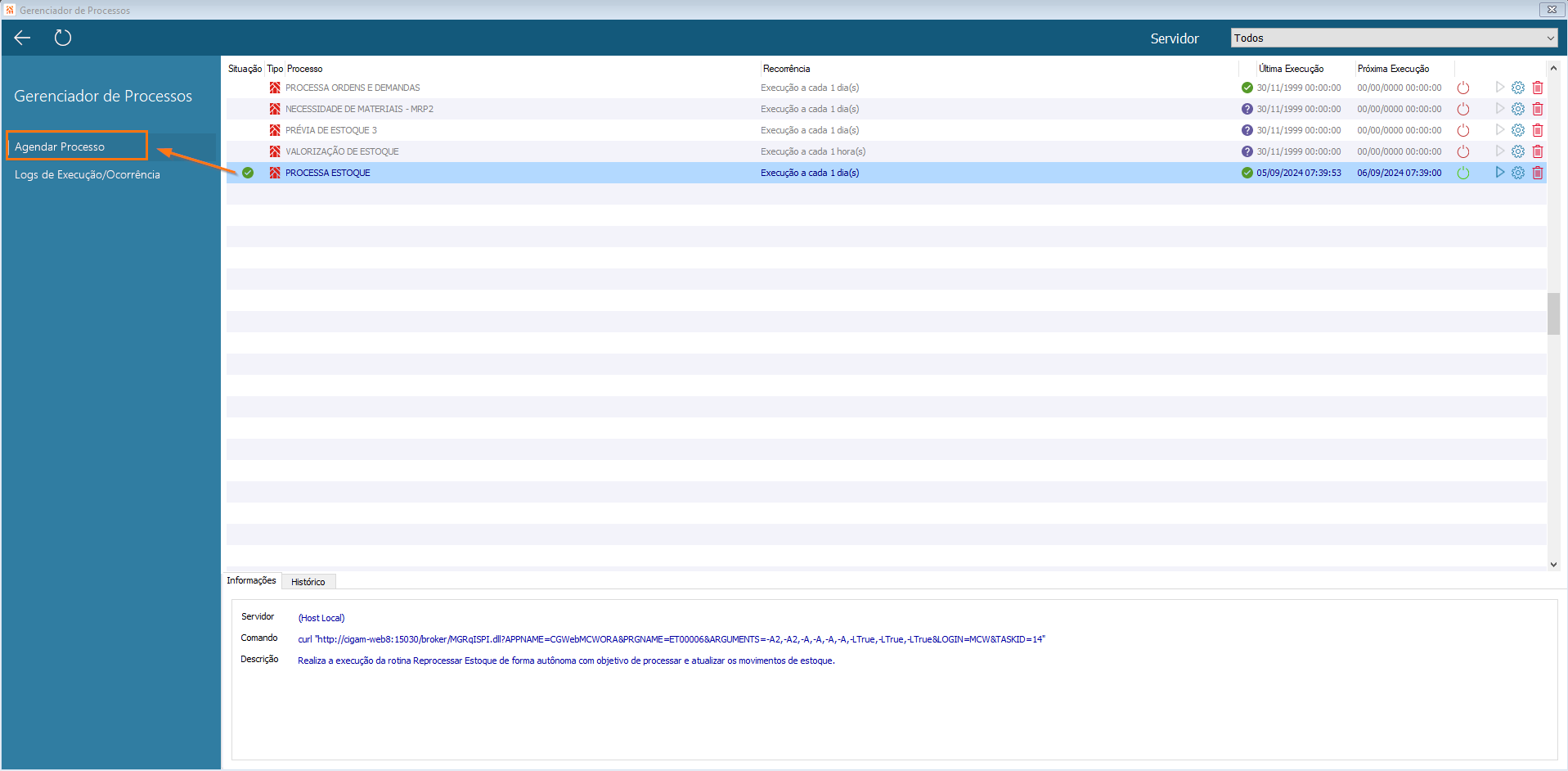Sort by the Próxima Execução column header
Viewport: 1568px width, 771px height.
click(1393, 69)
